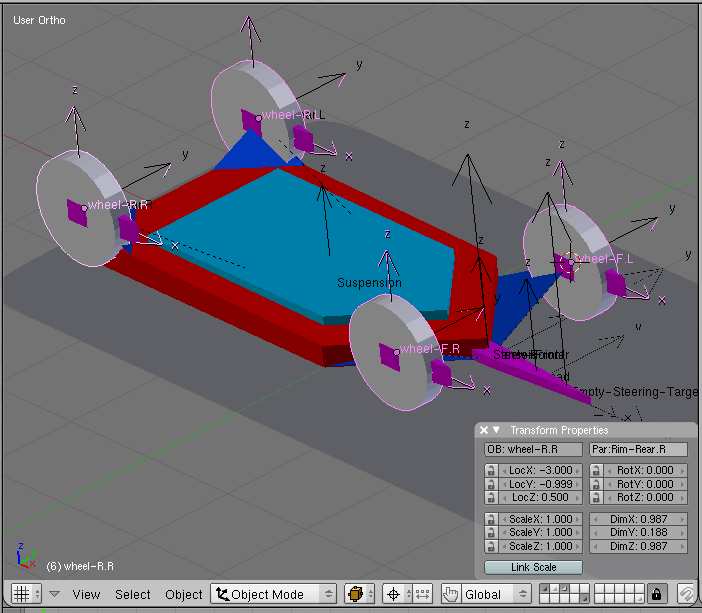Click the Link Scale button

(x=533, y=567)
